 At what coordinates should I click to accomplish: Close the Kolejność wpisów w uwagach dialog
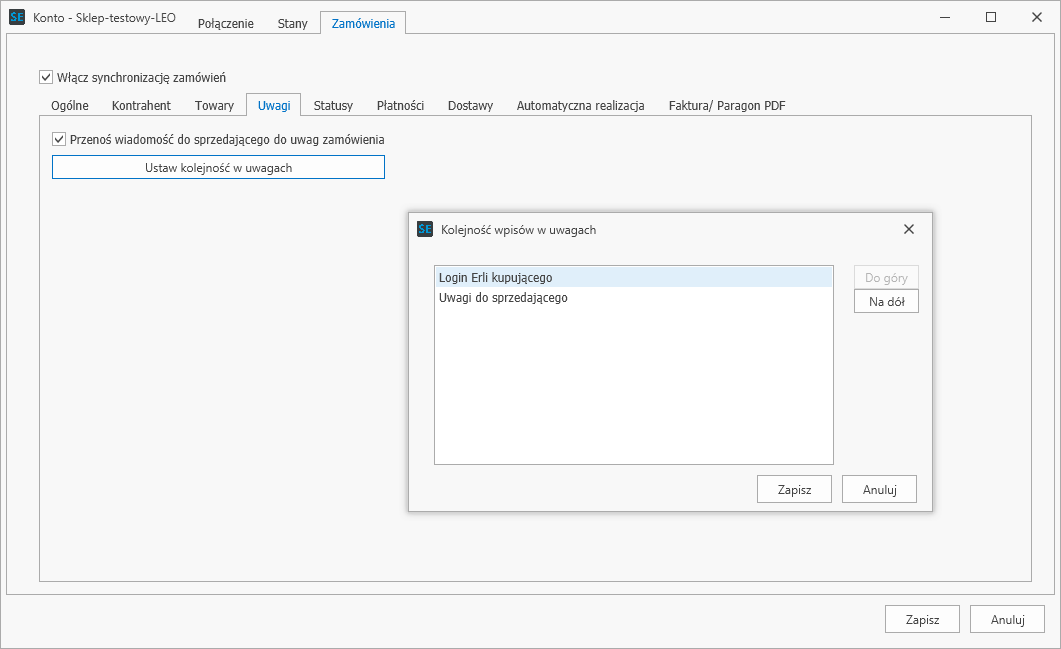[909, 229]
